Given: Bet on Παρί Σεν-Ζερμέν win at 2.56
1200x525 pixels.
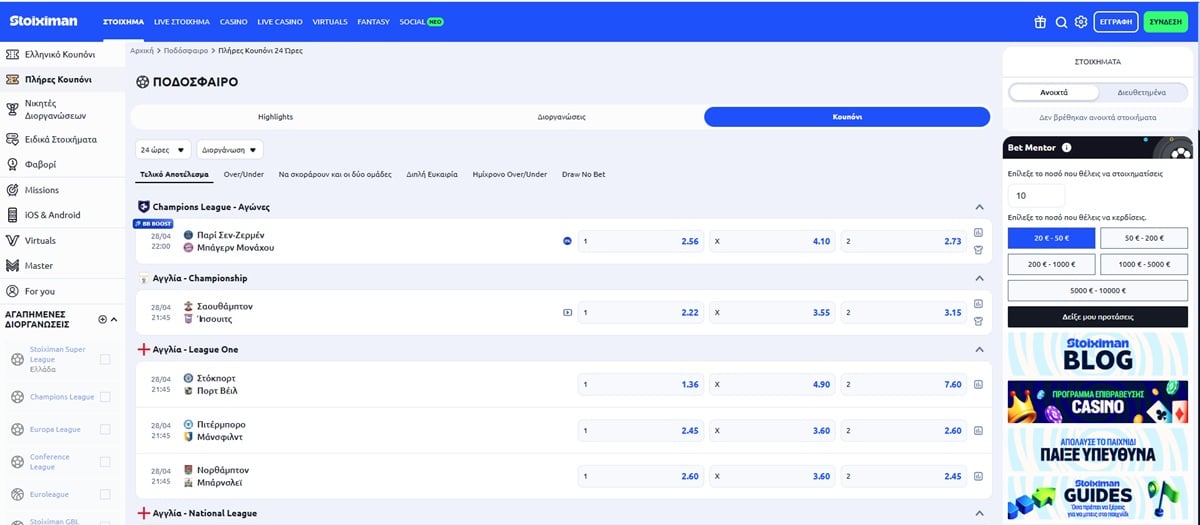Looking at the screenshot, I should (x=641, y=241).
